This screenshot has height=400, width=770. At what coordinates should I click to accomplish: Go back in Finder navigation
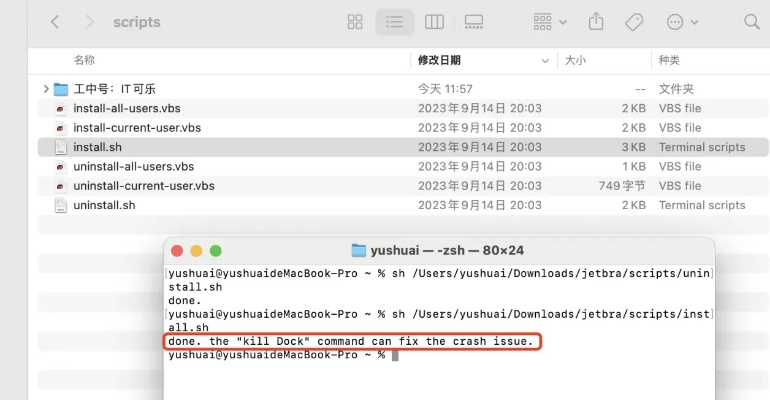pos(55,22)
